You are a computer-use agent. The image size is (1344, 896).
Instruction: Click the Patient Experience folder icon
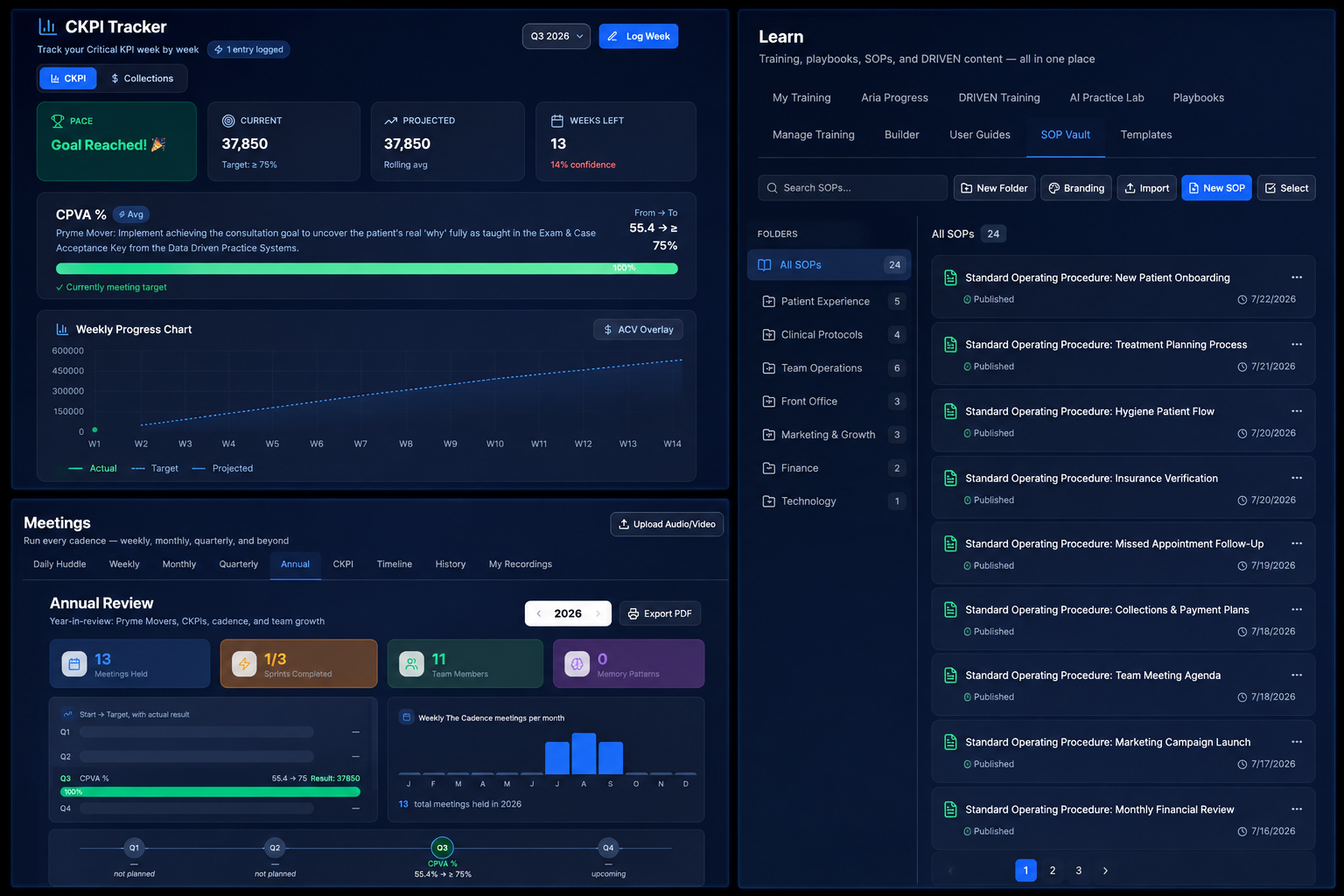coord(768,301)
